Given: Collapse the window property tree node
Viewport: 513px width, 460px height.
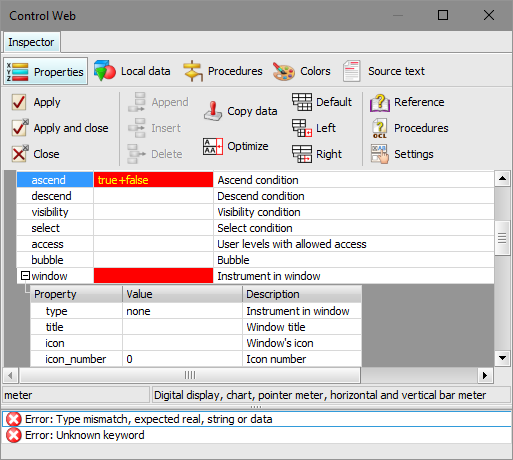Looking at the screenshot, I should (25, 276).
